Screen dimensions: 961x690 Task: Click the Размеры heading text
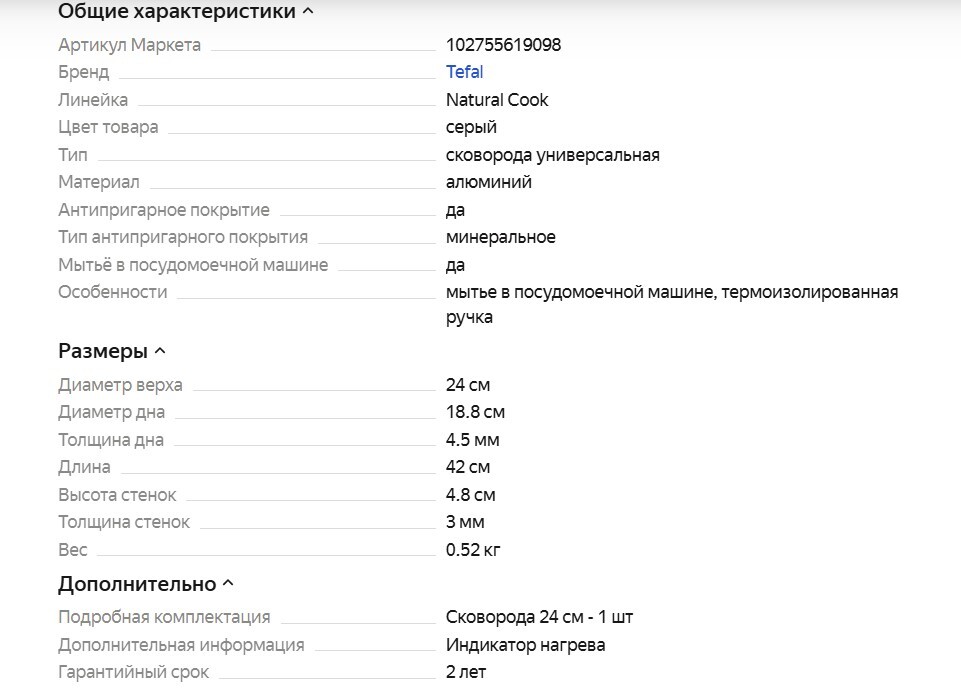point(103,351)
